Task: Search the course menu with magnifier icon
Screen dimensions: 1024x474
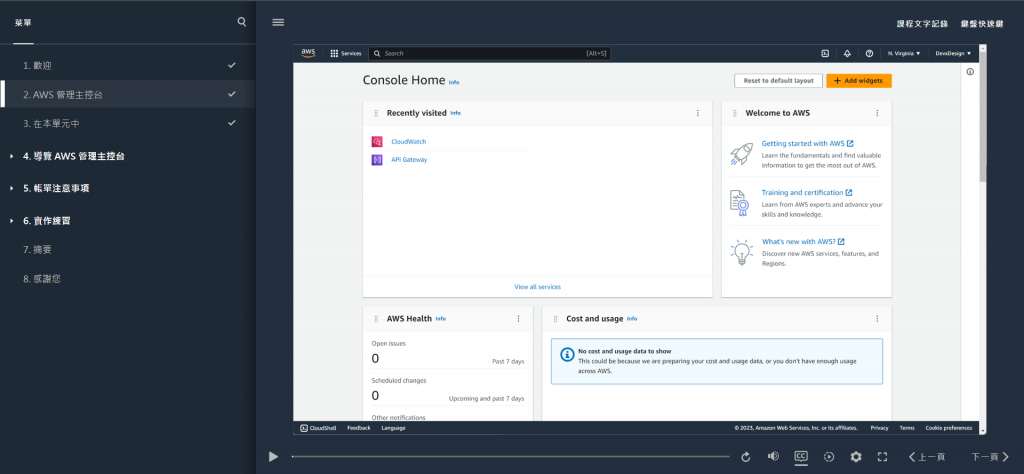Action: pos(242,22)
